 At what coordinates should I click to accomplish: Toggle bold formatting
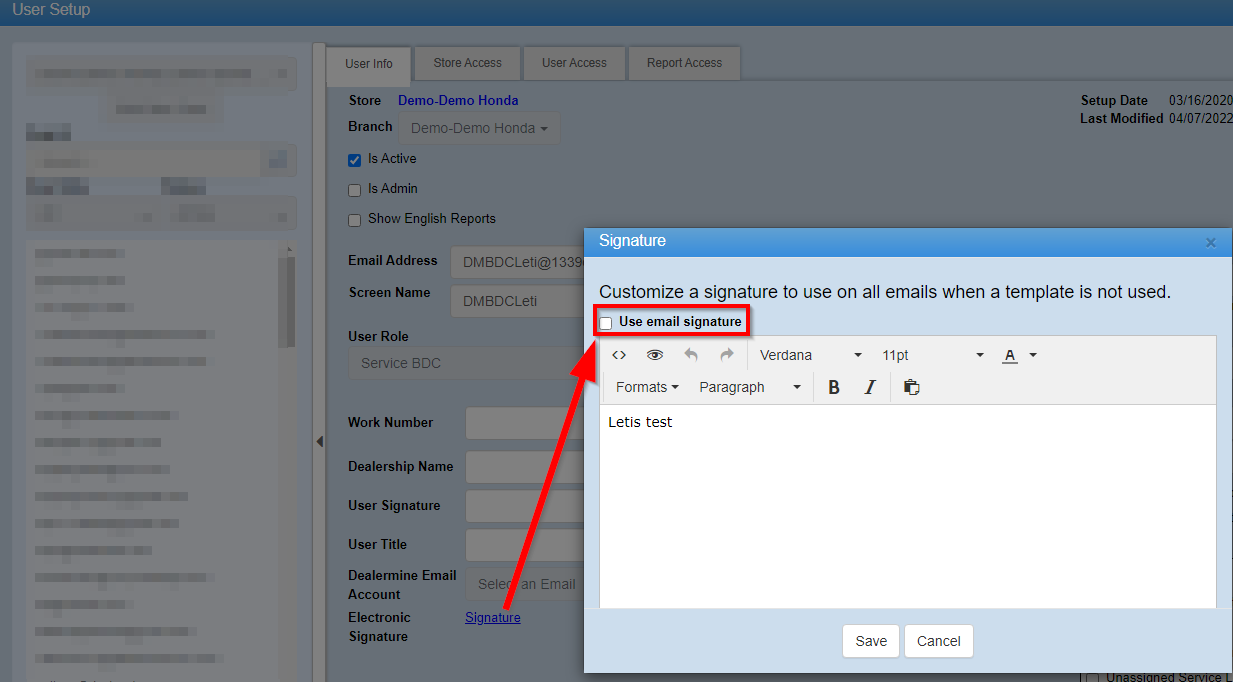coord(834,388)
